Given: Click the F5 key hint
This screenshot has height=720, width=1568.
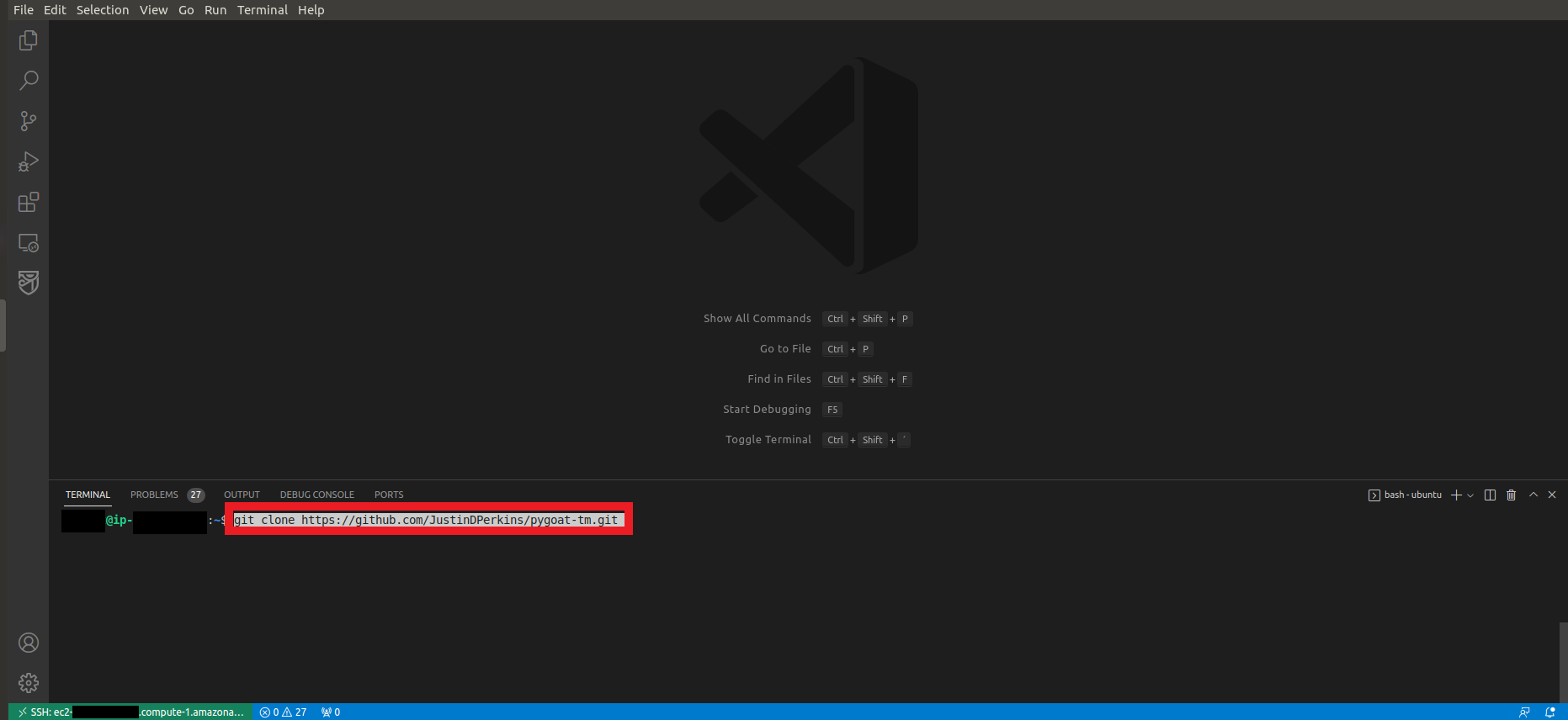Looking at the screenshot, I should pyautogui.click(x=832, y=410).
